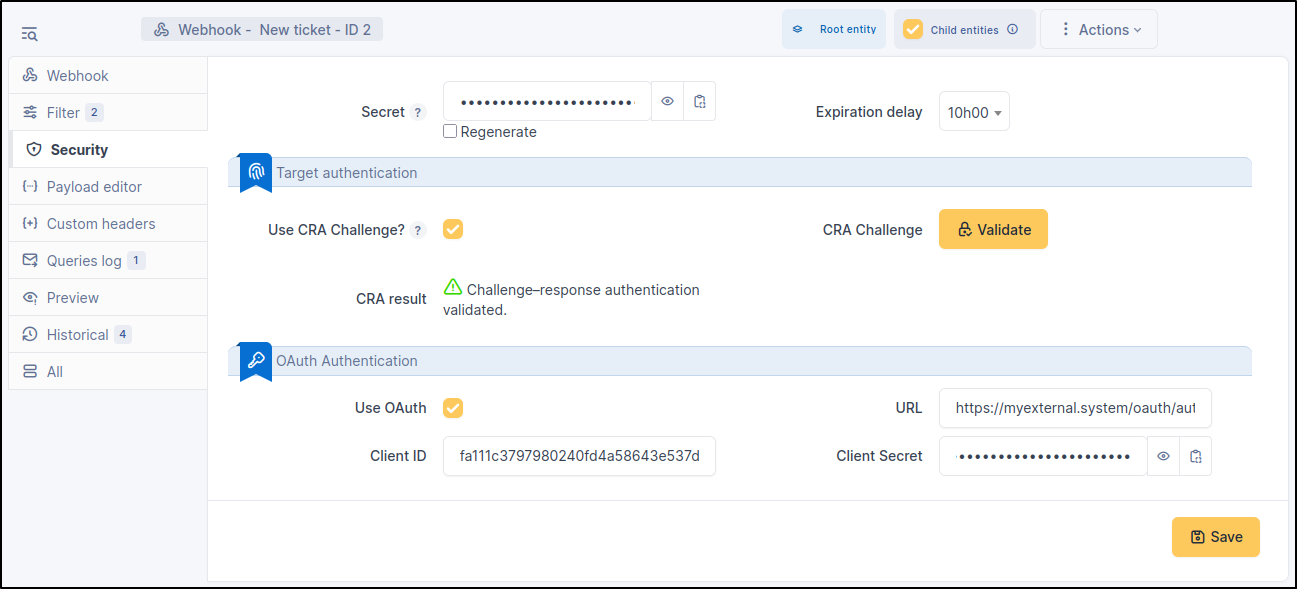This screenshot has height=589, width=1297.
Task: Open the Expiration delay dropdown
Action: (x=974, y=112)
